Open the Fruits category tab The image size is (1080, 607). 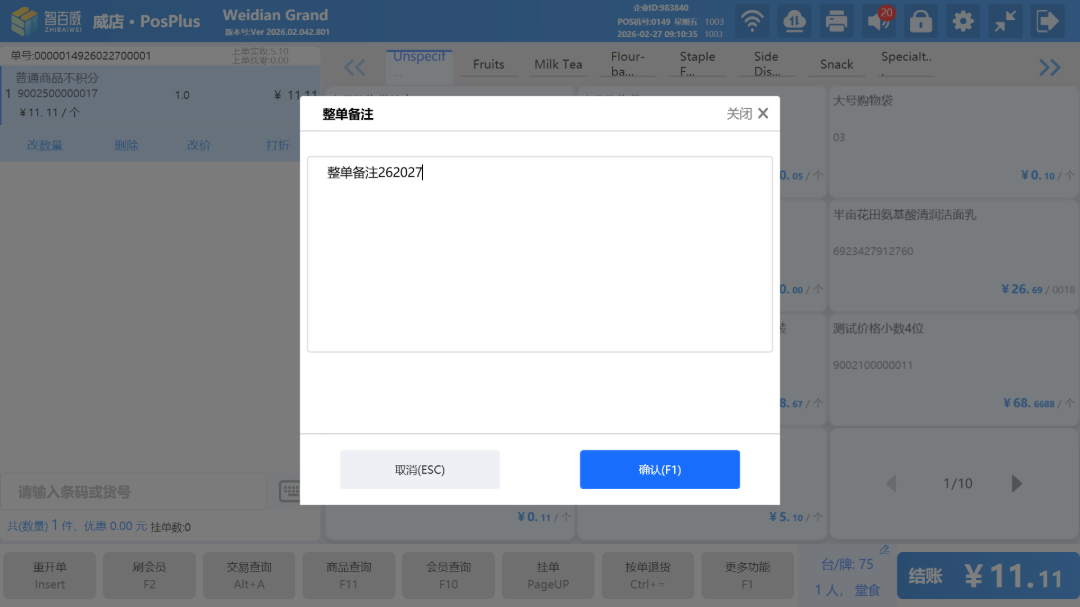pos(488,65)
